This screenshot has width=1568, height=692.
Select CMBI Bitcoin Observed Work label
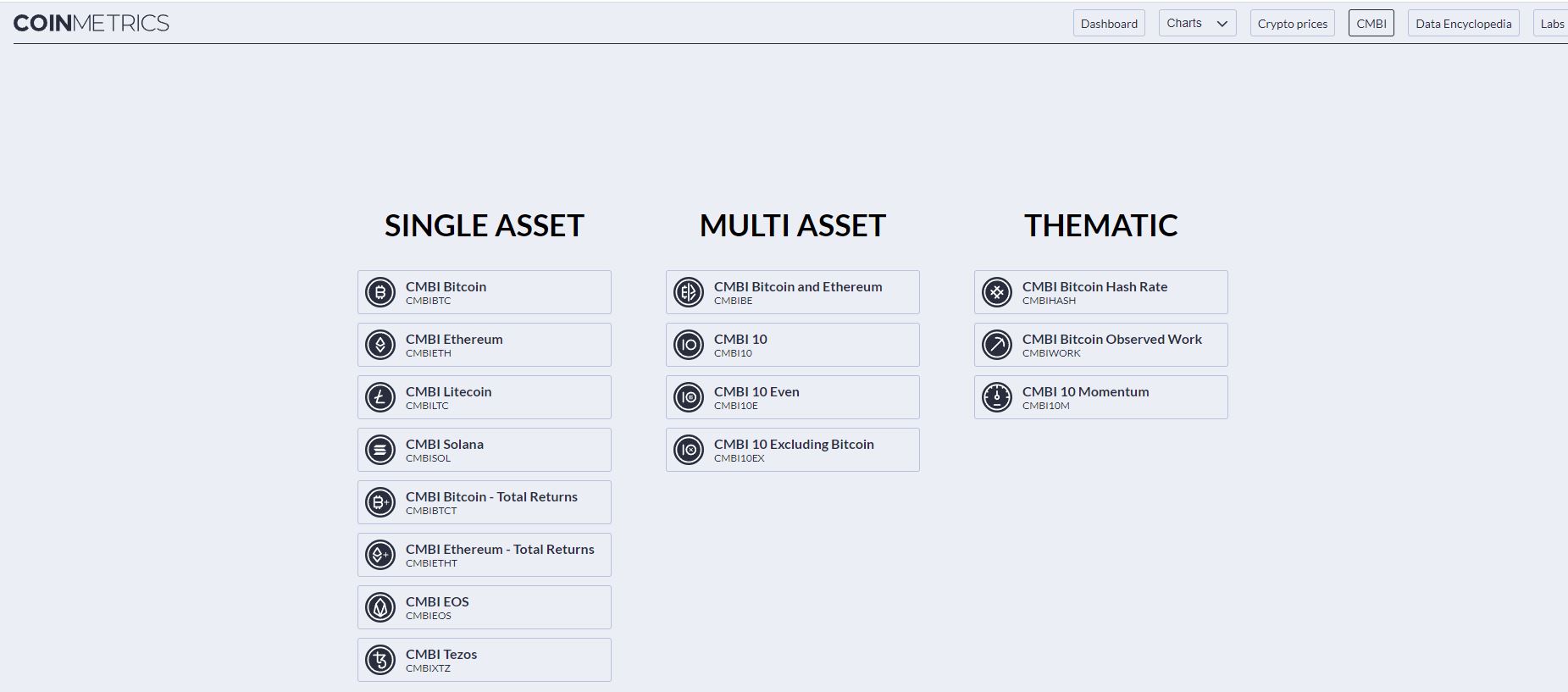(x=1112, y=339)
